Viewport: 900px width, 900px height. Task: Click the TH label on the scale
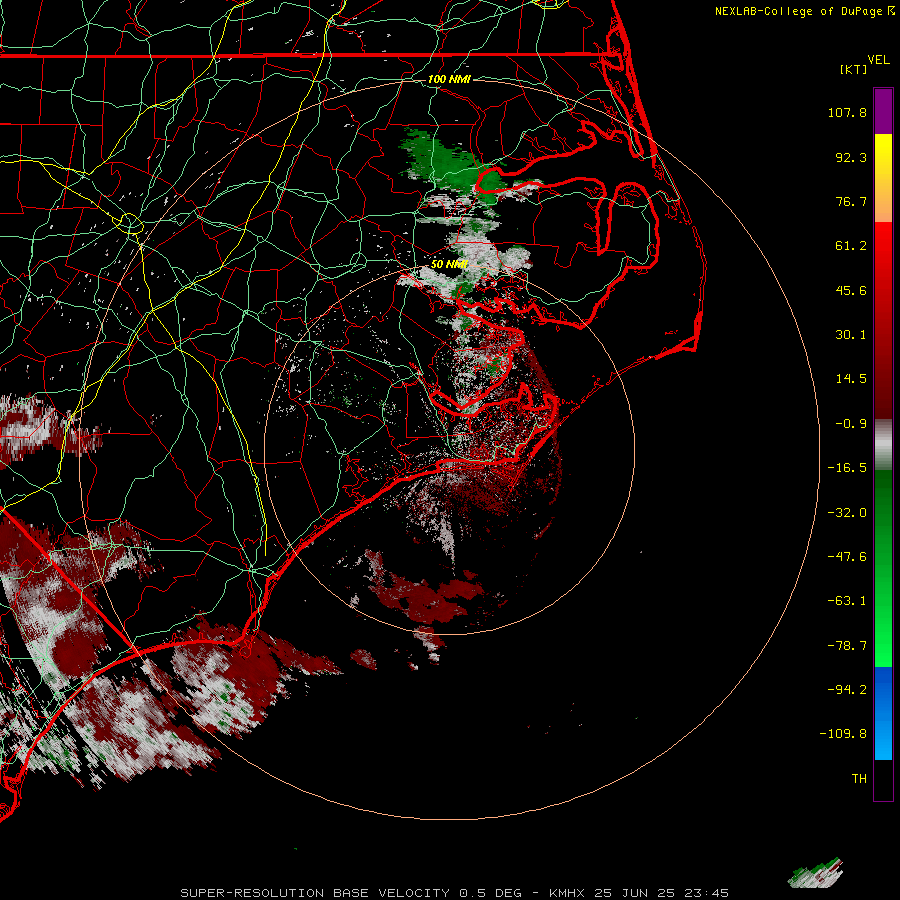click(x=859, y=779)
